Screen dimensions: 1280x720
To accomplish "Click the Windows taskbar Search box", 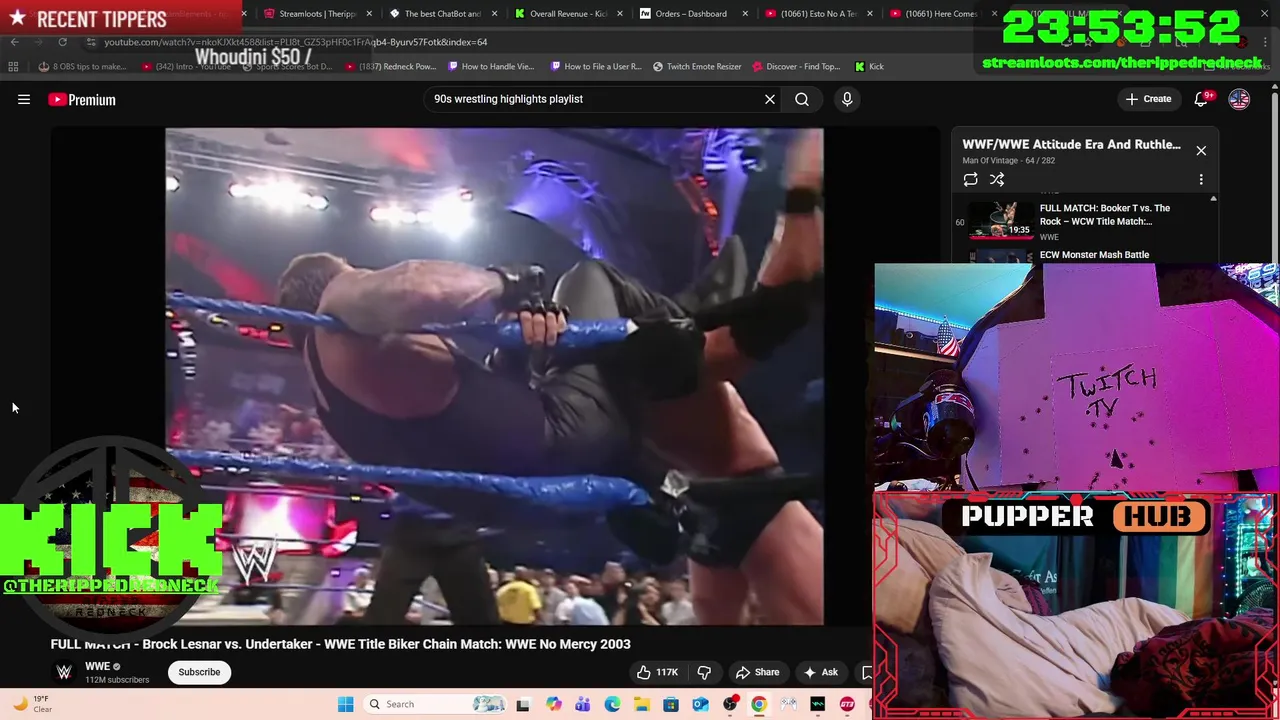I will (x=434, y=704).
